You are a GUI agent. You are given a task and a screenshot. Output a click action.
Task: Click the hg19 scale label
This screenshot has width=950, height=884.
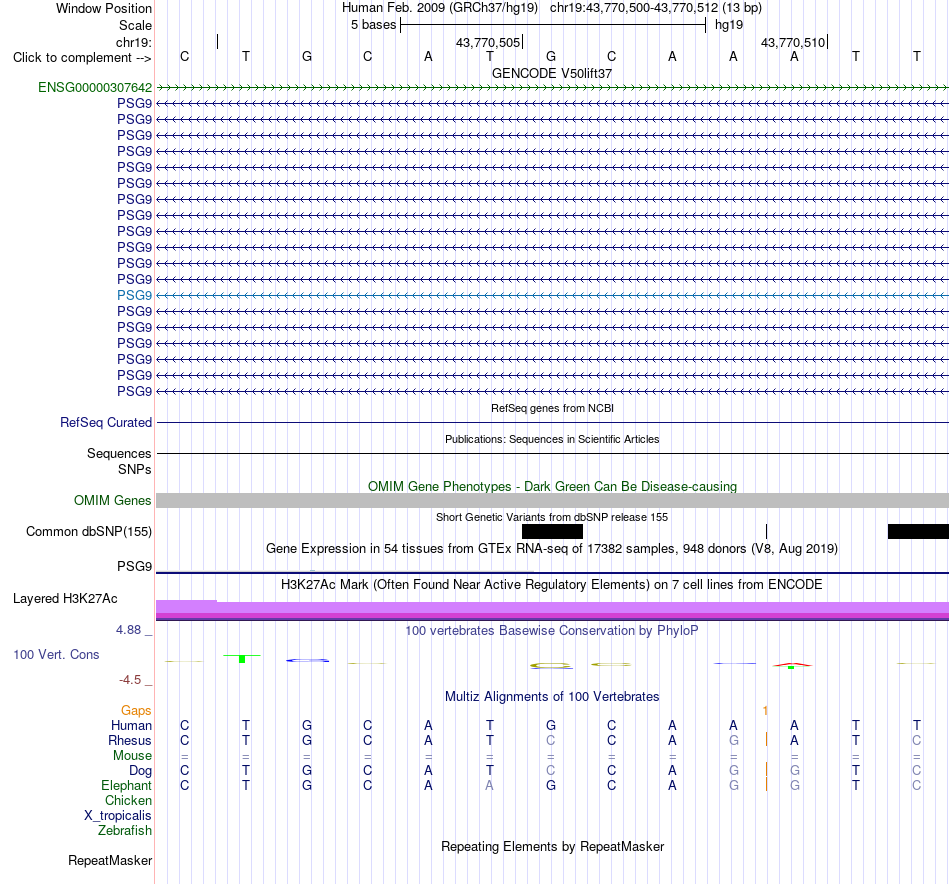(x=729, y=25)
